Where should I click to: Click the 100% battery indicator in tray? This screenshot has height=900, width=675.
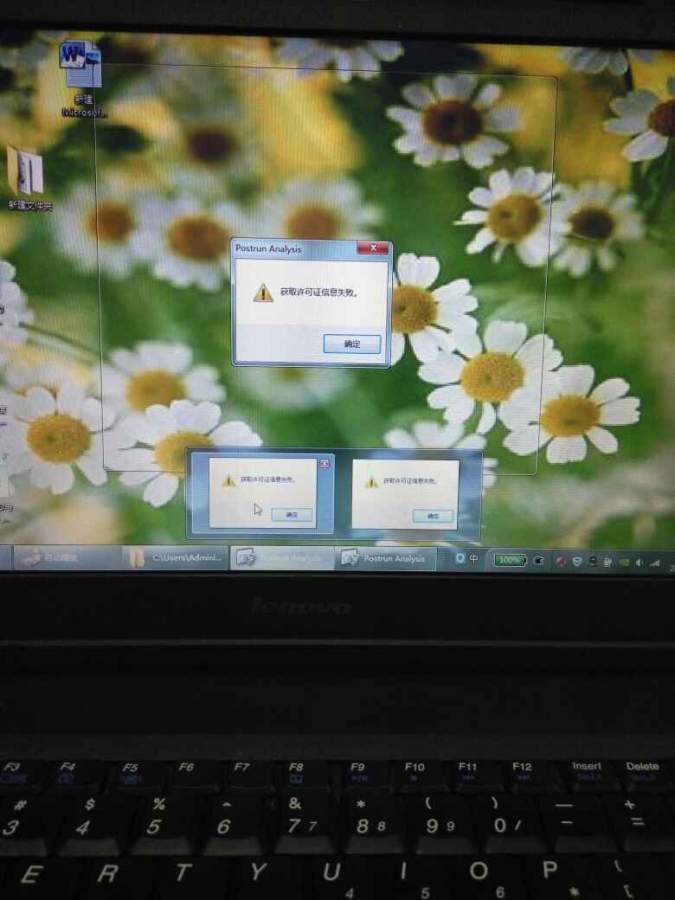click(510, 560)
